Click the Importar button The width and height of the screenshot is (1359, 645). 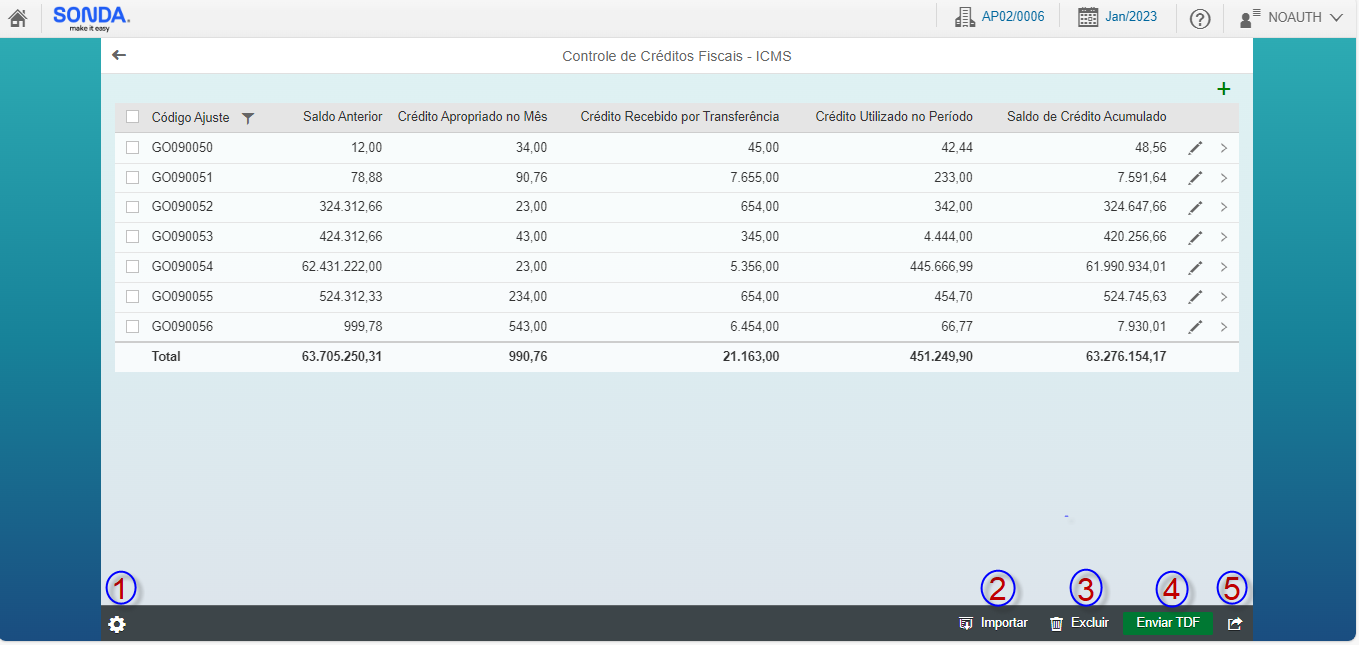pyautogui.click(x=993, y=623)
